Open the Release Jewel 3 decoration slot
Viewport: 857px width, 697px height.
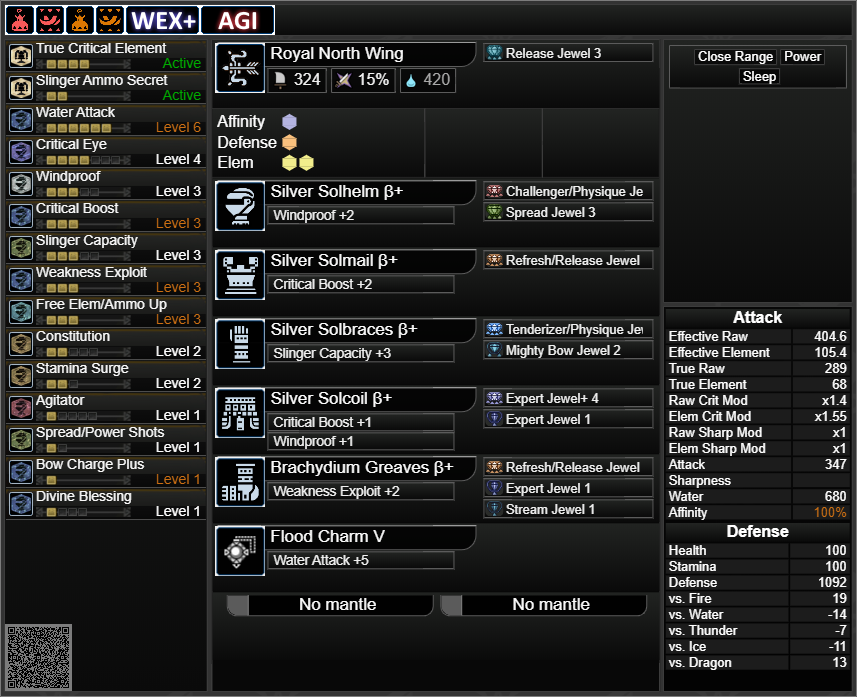pos(568,53)
